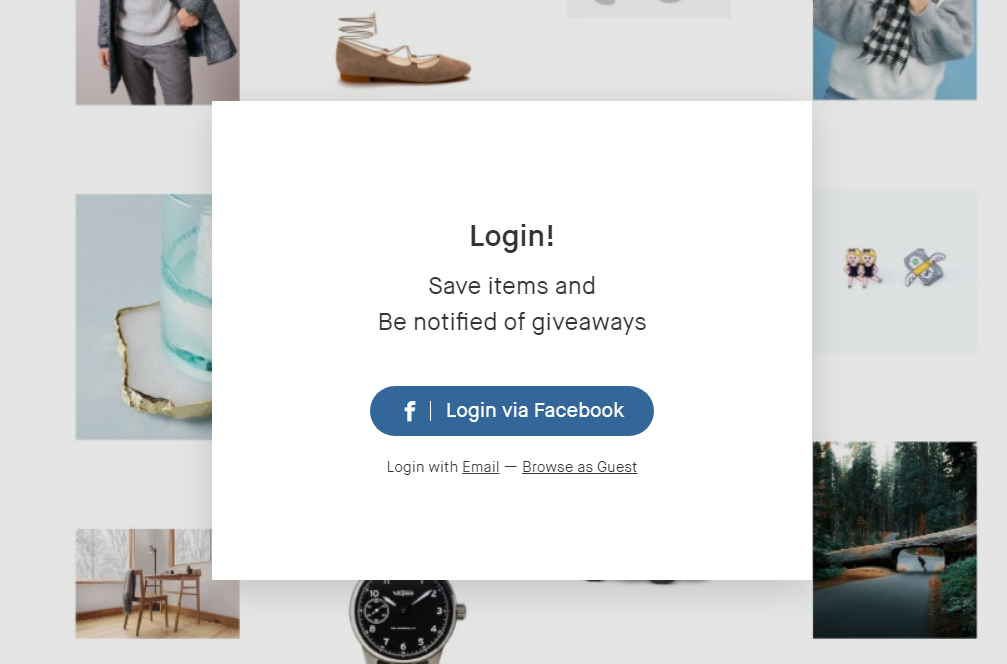The height and width of the screenshot is (664, 1007).
Task: Click the twin dancers emoji pin
Action: (863, 267)
